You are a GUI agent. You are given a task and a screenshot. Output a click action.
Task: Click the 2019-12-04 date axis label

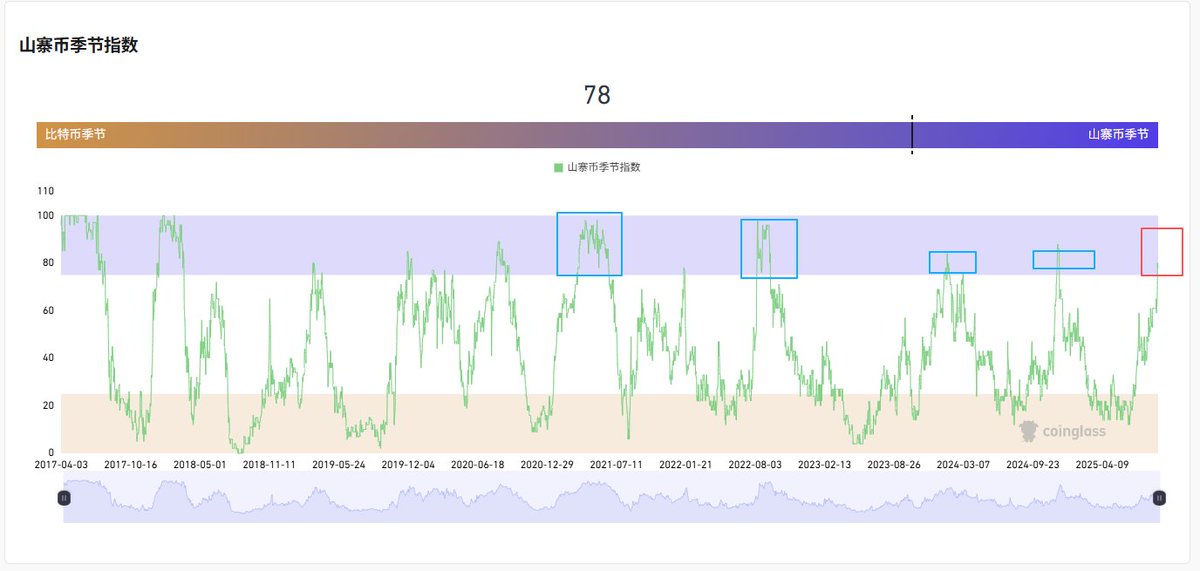[408, 465]
